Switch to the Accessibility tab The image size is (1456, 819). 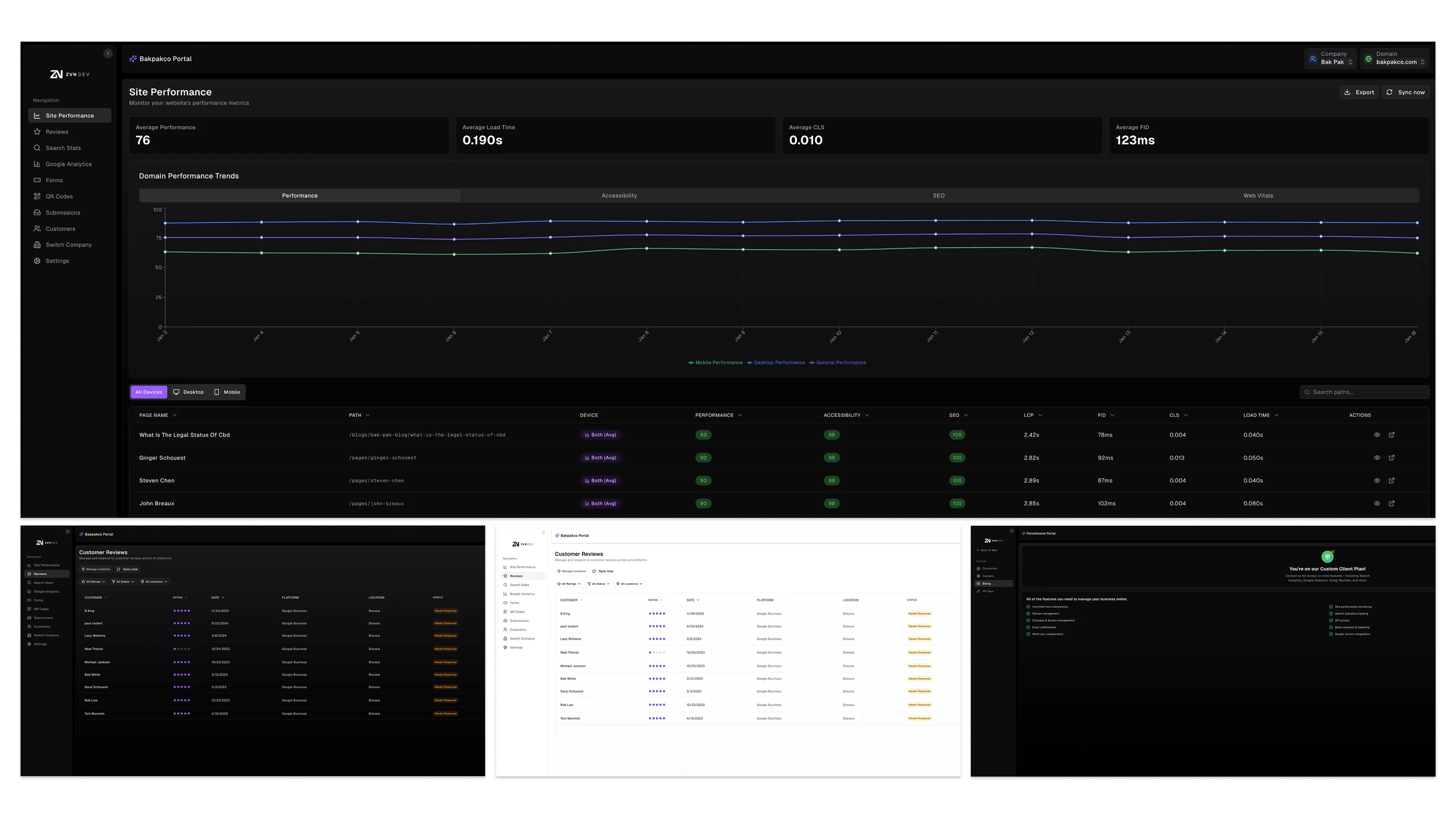tap(619, 195)
